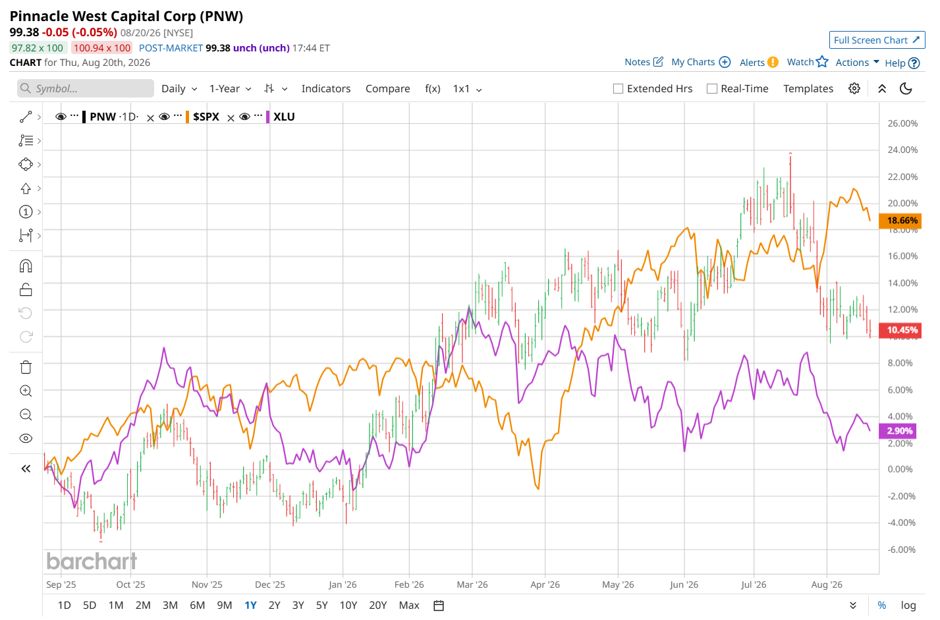This screenshot has width=940, height=620.
Task: Toggle the lock drawings icon
Action: [x=26, y=290]
